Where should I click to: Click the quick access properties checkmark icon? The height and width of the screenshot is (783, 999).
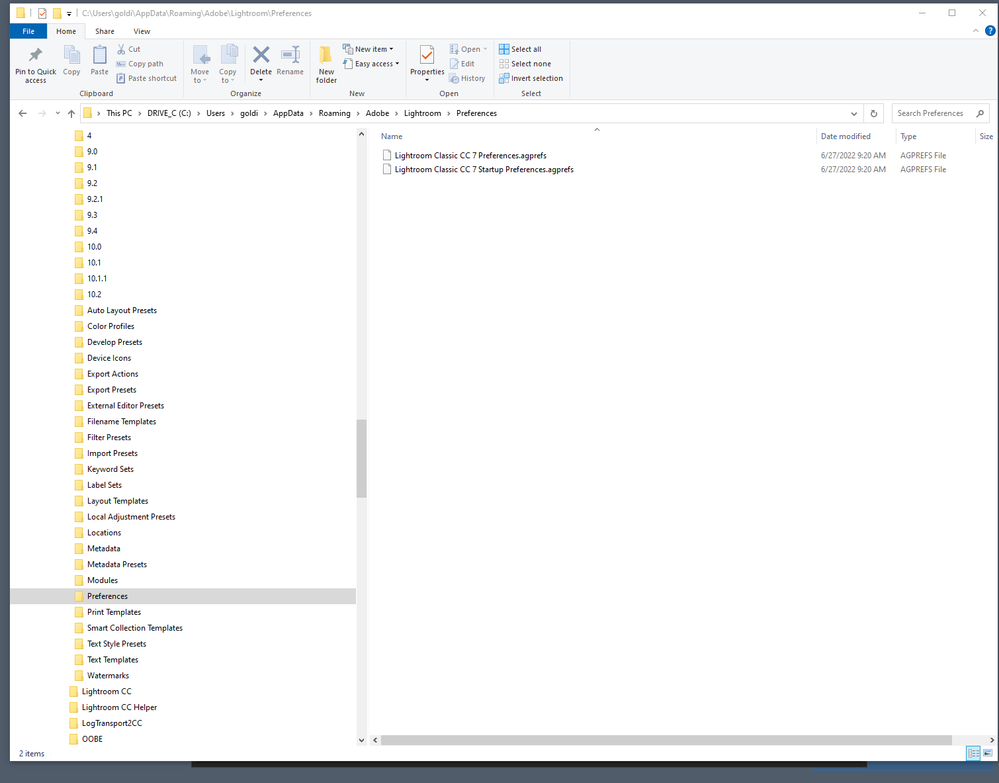coord(42,13)
